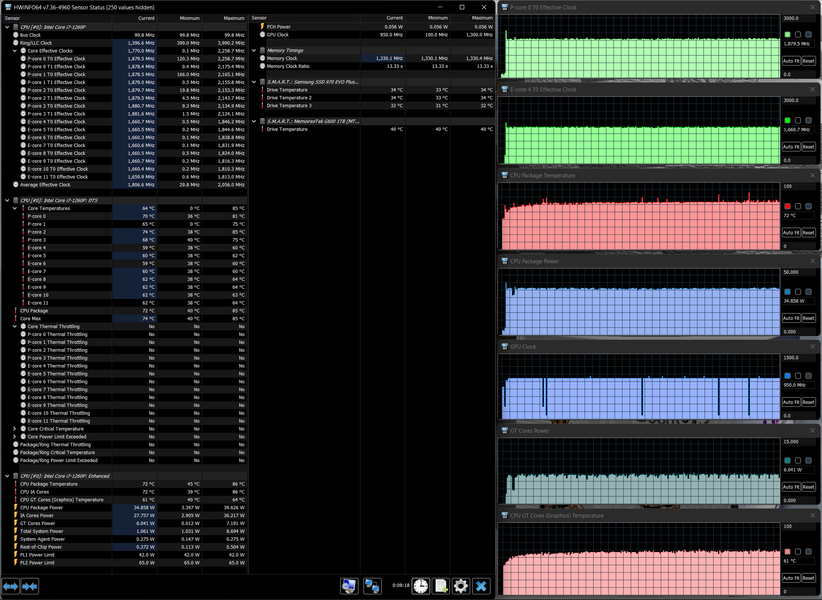Click the network remote sensors icon

372,585
